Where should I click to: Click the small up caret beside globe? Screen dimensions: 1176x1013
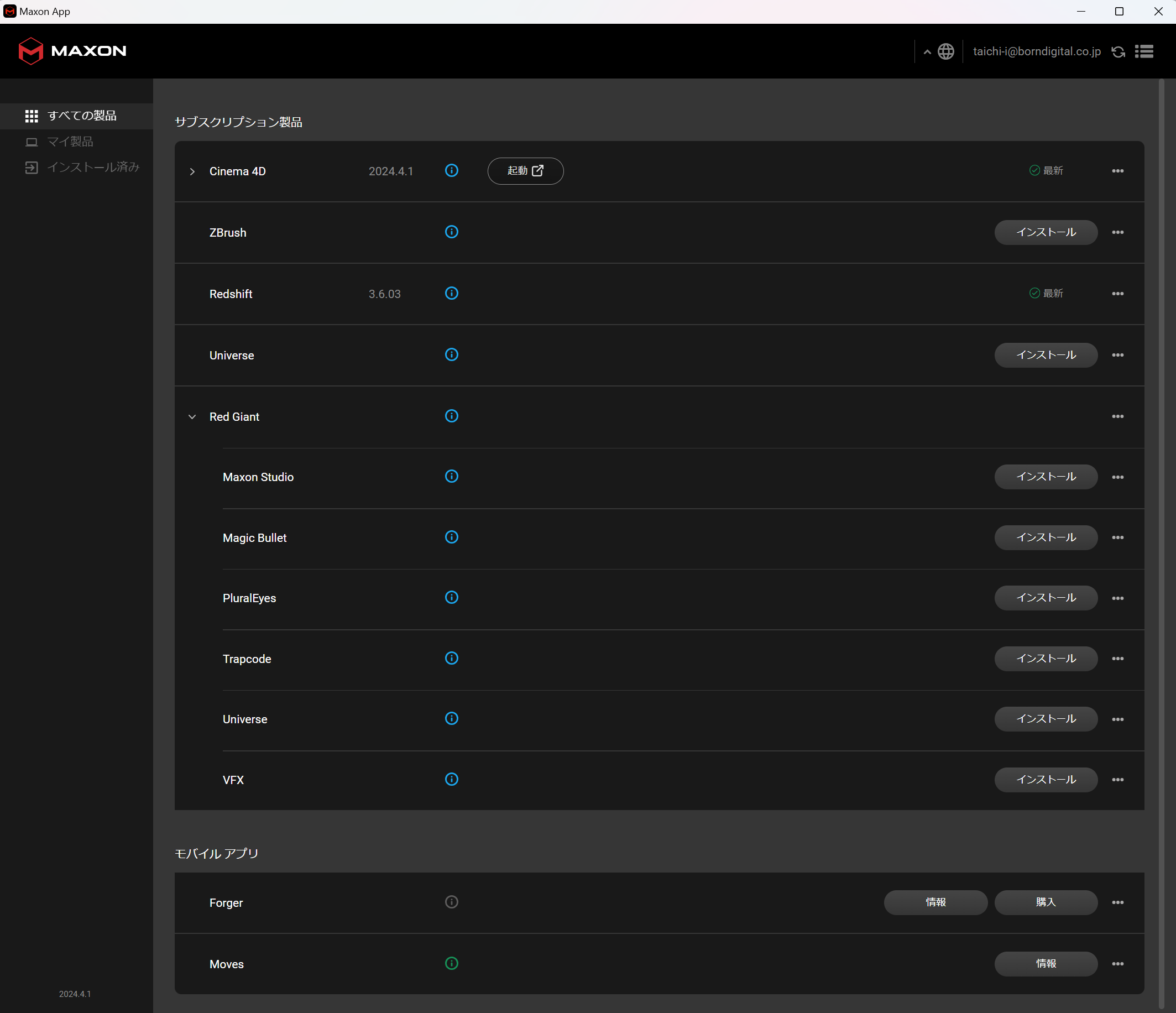(x=927, y=52)
